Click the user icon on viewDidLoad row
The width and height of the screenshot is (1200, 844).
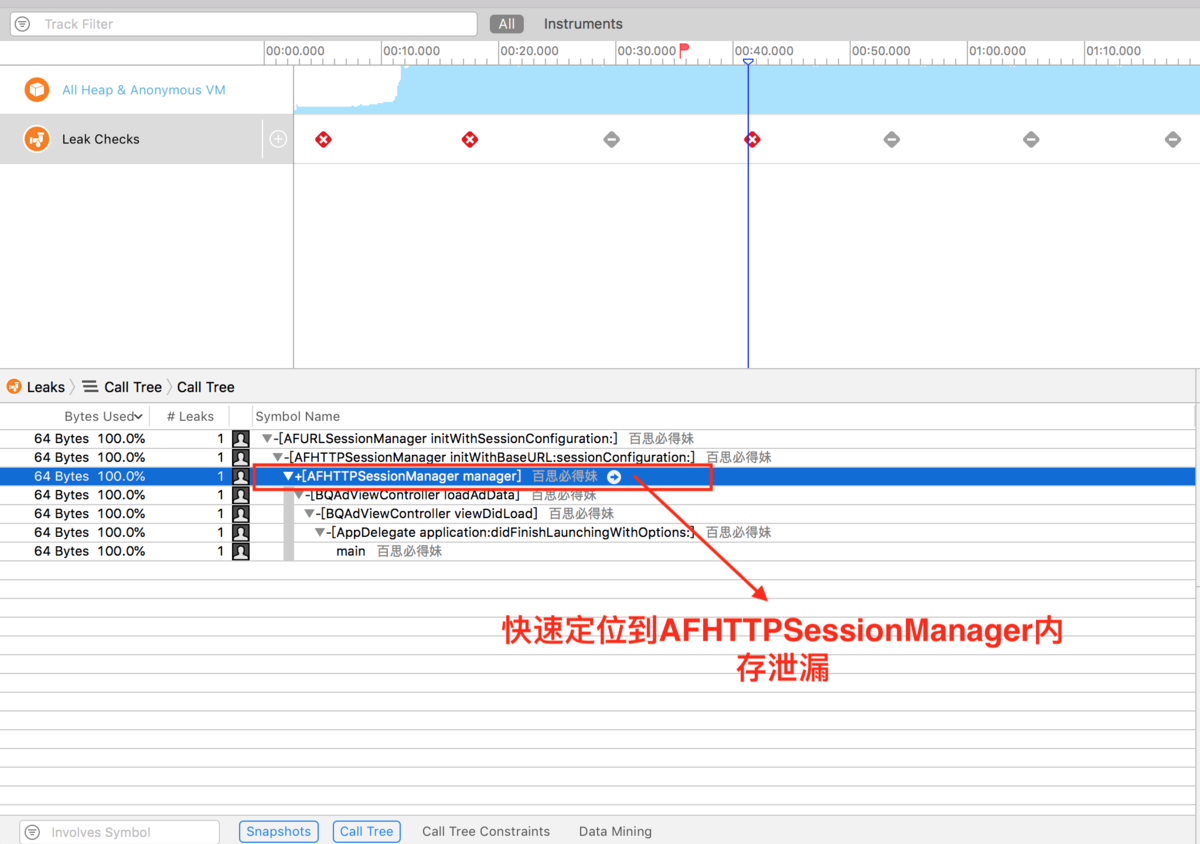241,514
